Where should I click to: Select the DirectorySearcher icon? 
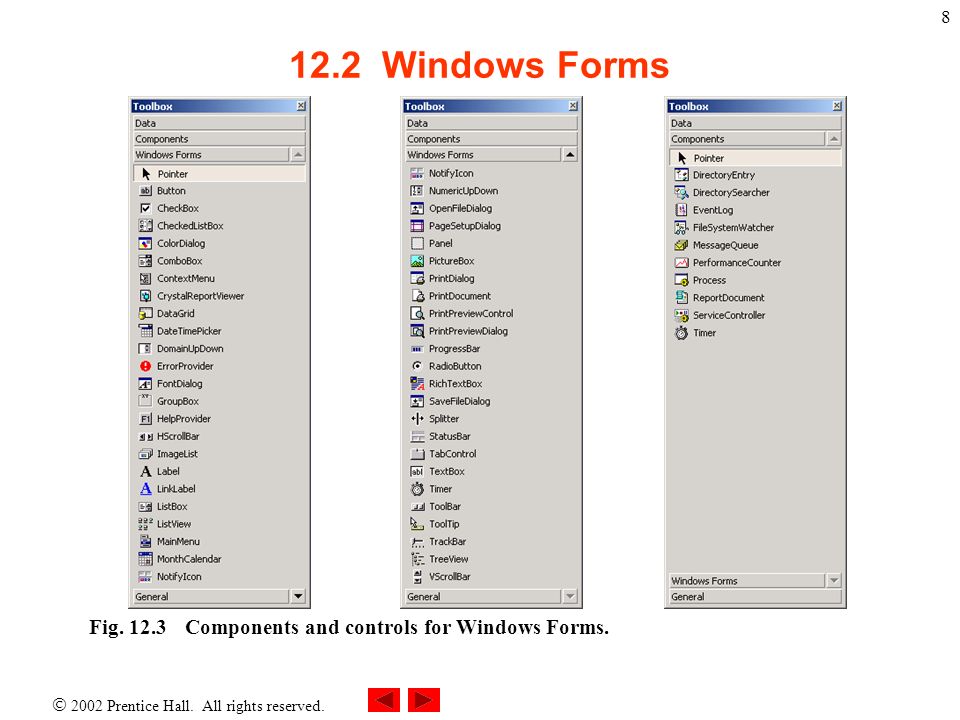coord(681,193)
